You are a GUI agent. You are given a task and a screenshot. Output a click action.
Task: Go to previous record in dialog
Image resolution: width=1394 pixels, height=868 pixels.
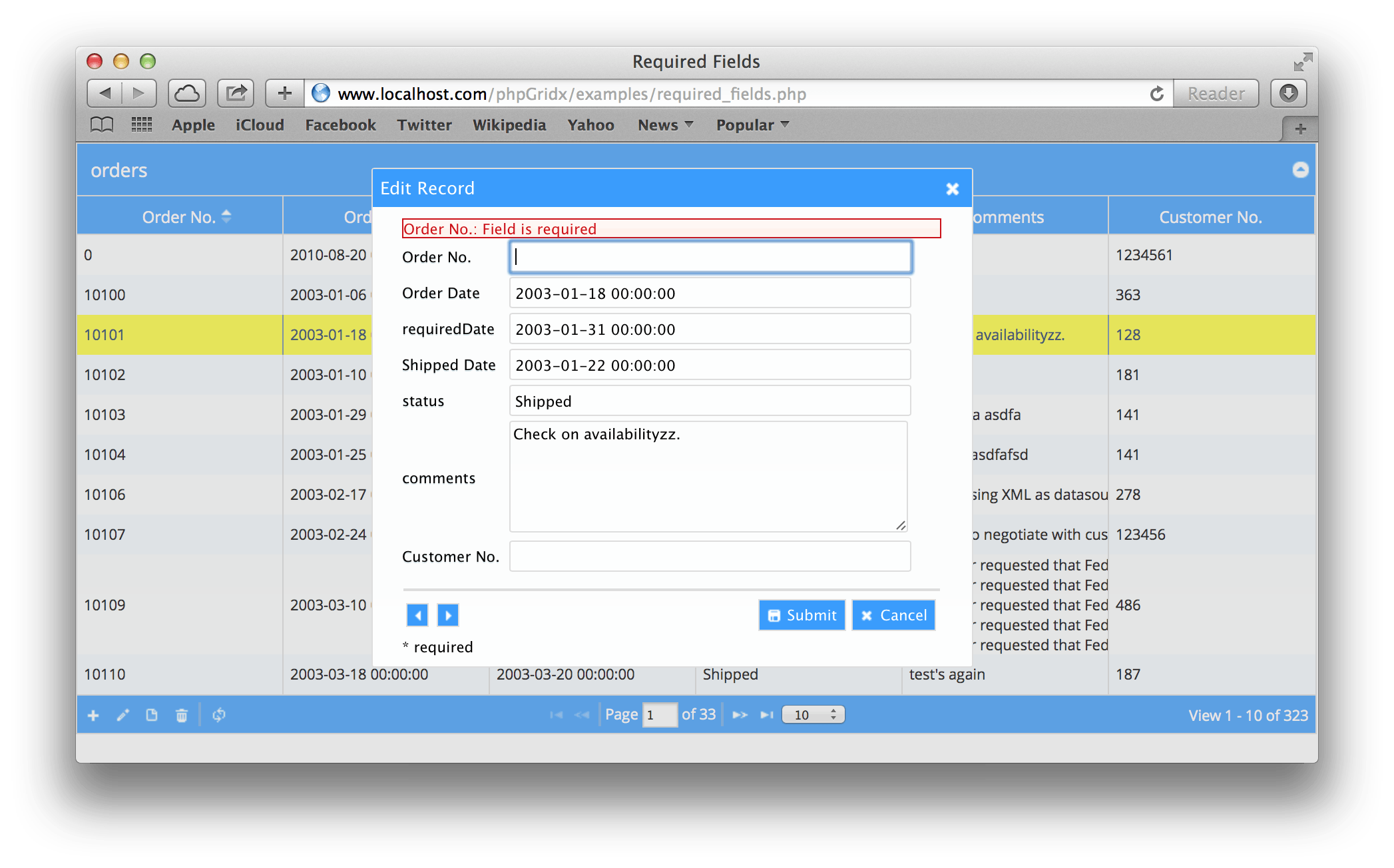point(417,615)
